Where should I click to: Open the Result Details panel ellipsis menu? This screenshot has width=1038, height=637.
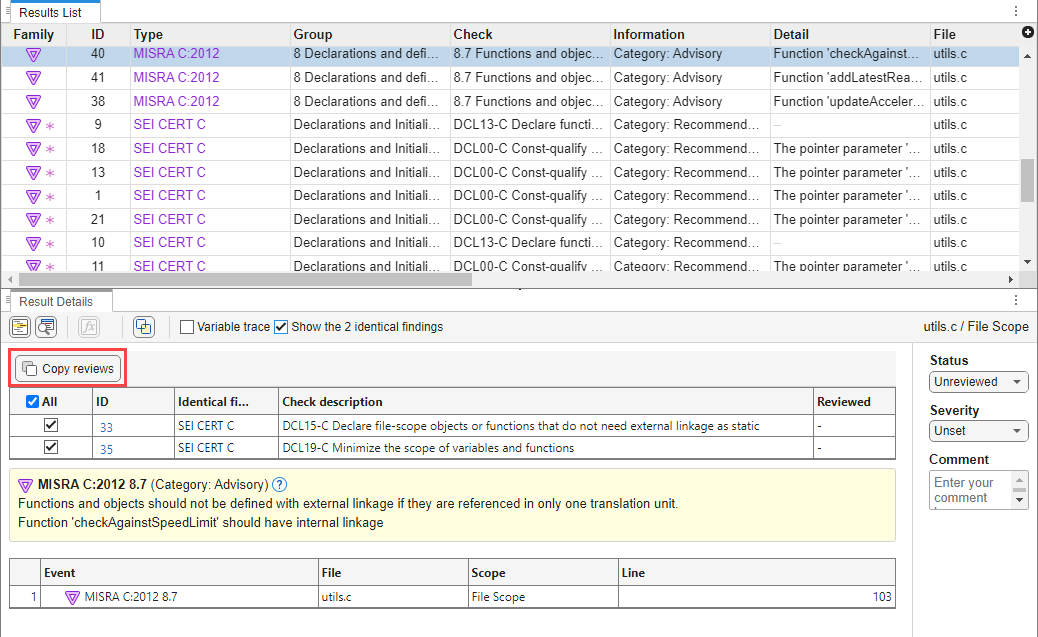(x=1016, y=300)
